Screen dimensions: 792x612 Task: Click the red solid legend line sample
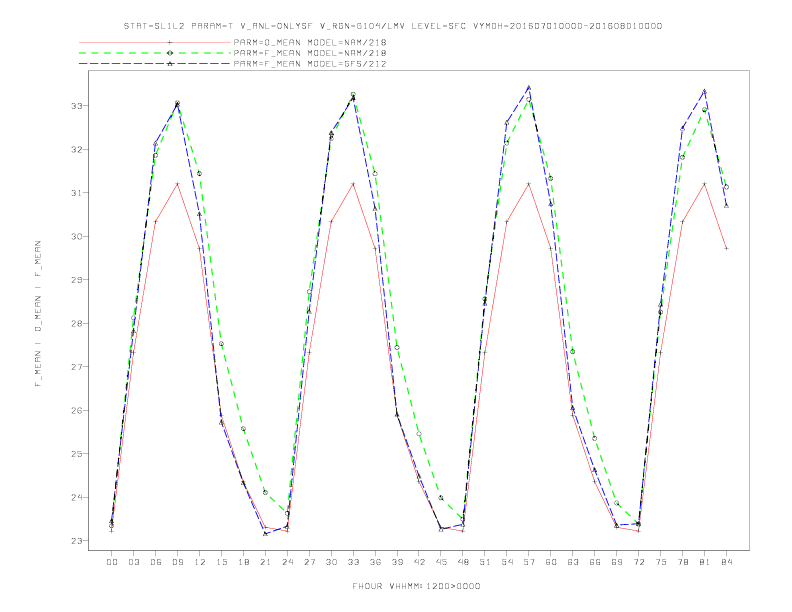155,42
